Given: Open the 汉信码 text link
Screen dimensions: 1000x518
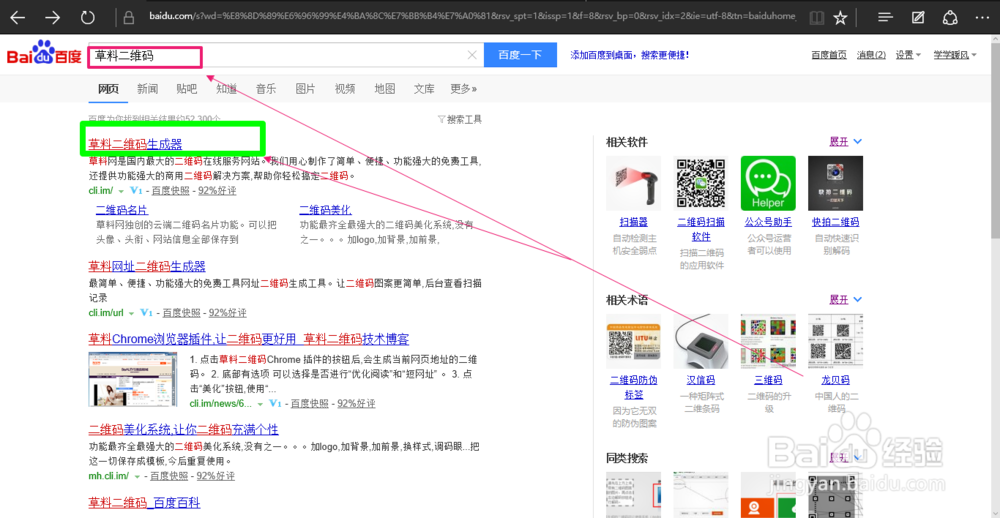Looking at the screenshot, I should (x=701, y=380).
